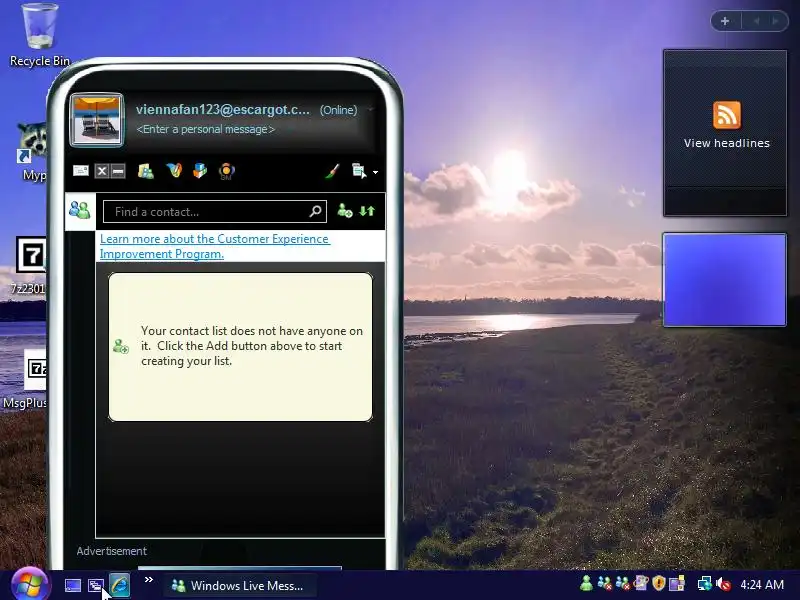Select the contacts tab with two people
The width and height of the screenshot is (800, 600).
pos(80,210)
